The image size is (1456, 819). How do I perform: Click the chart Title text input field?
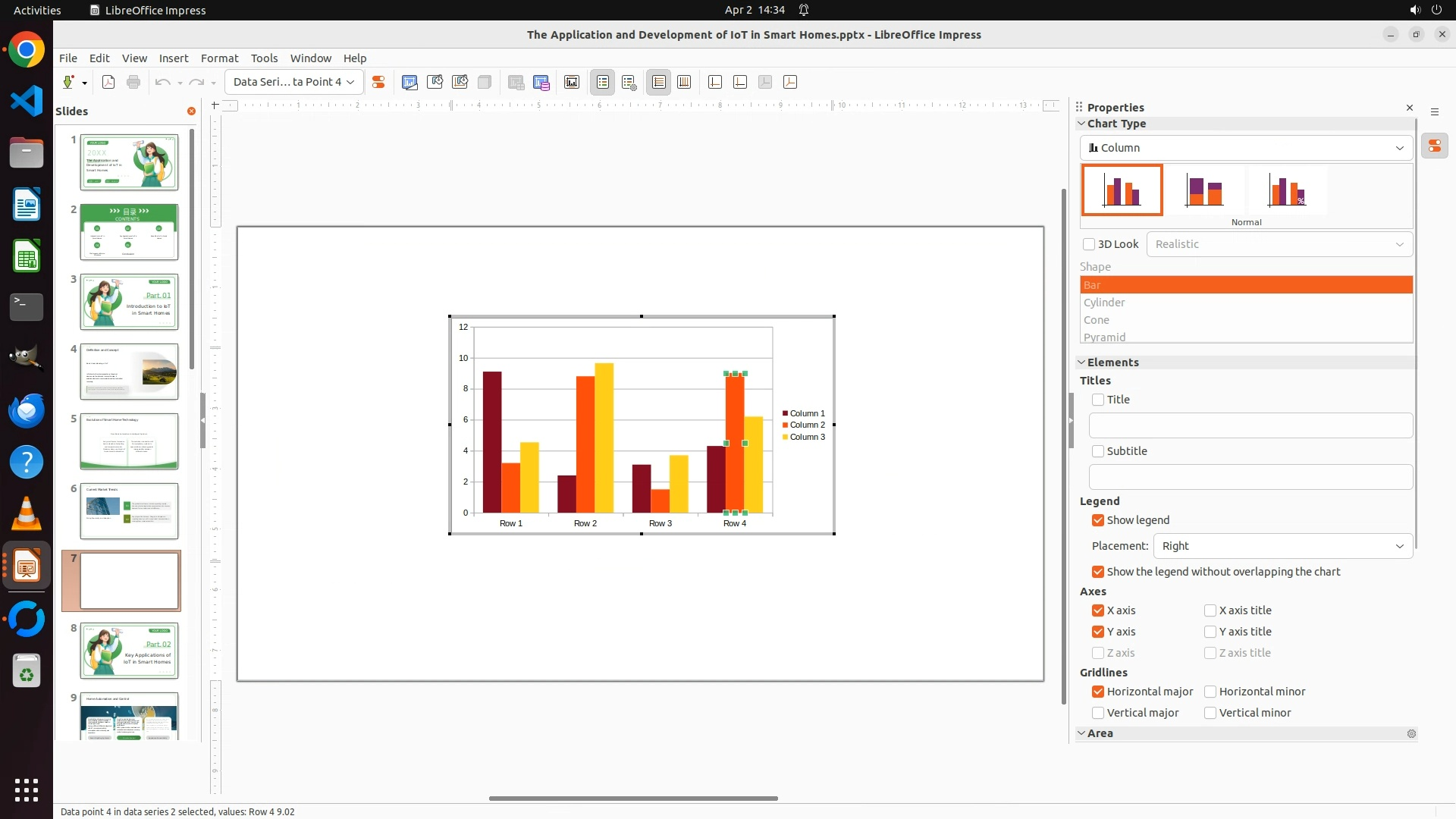[x=1250, y=425]
